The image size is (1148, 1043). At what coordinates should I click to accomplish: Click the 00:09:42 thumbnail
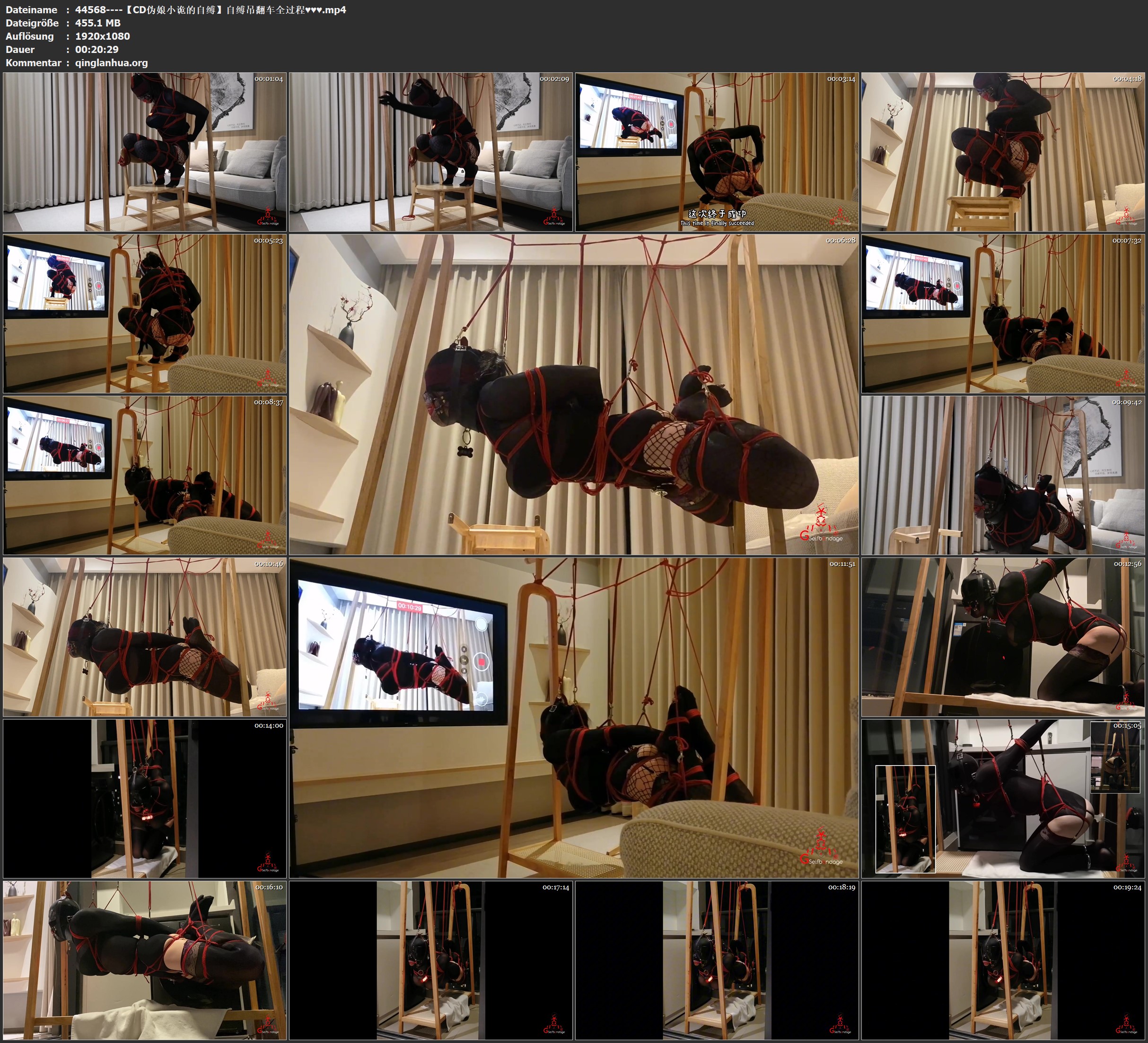point(1003,475)
